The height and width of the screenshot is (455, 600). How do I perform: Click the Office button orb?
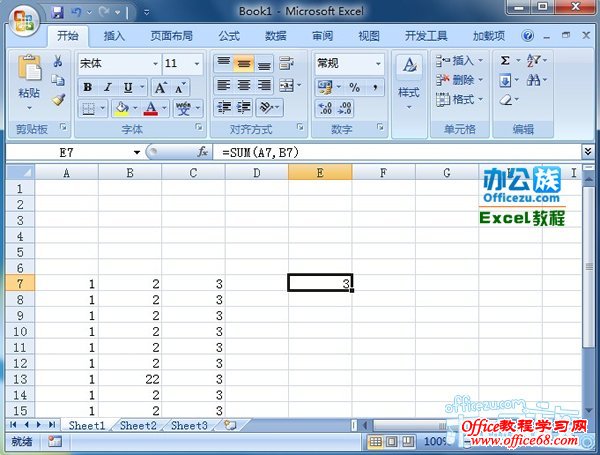click(x=24, y=19)
